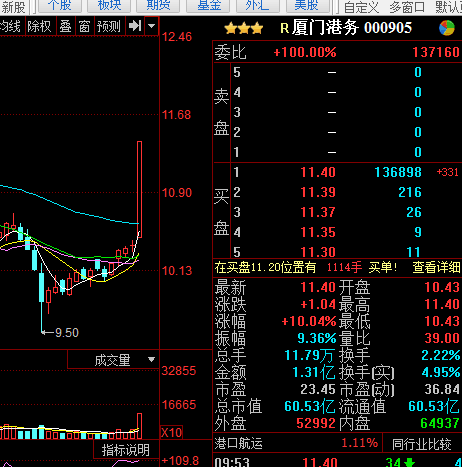Toggle the 窗 window button
This screenshot has height=467, width=462.
pyautogui.click(x=84, y=26)
